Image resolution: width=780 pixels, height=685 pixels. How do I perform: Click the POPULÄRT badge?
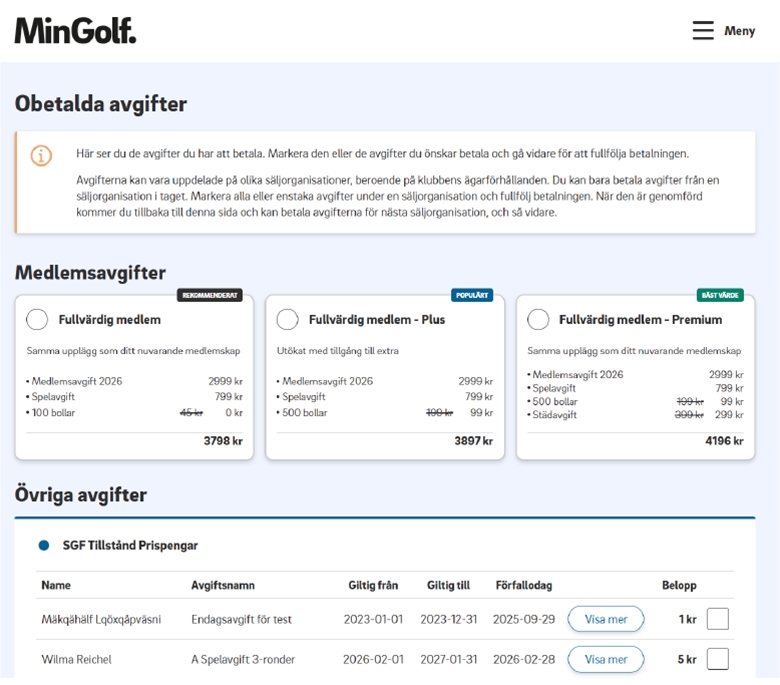[472, 295]
